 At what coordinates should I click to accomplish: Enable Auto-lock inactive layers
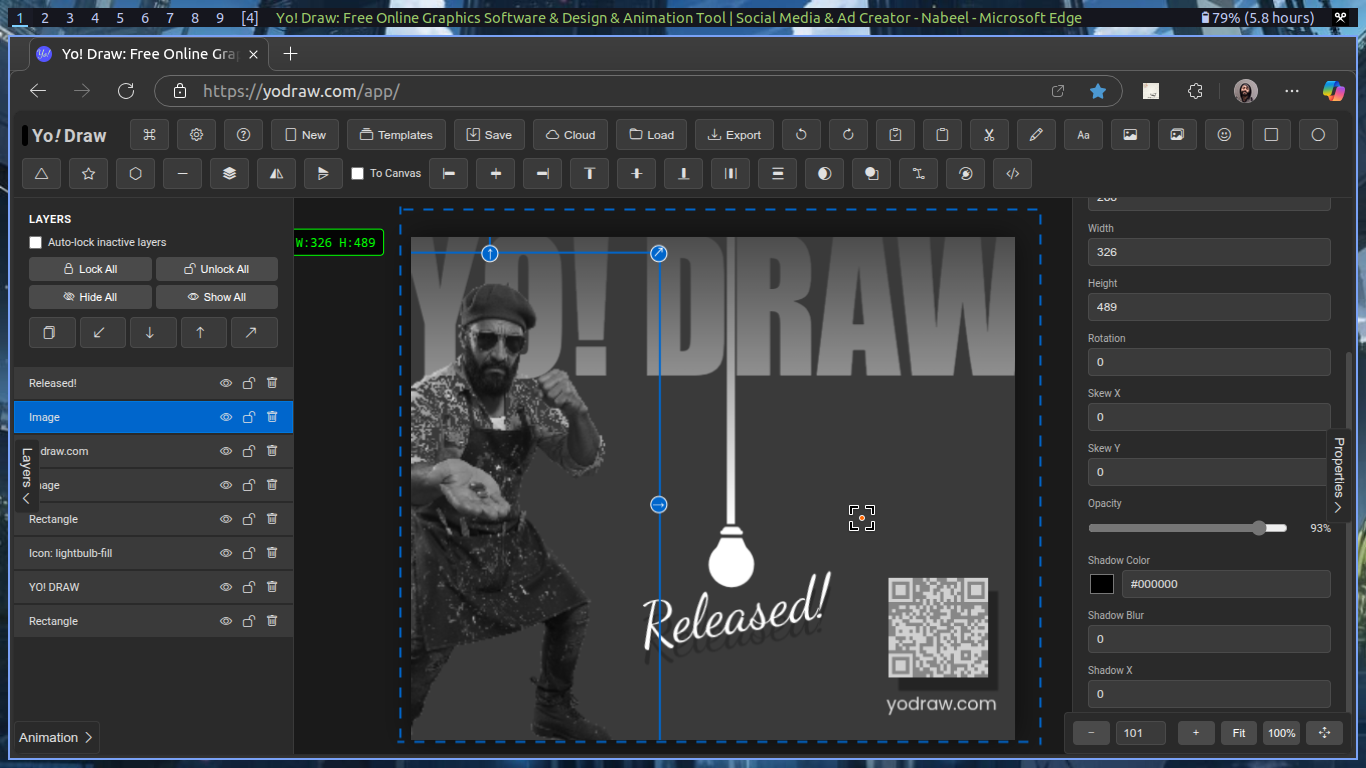[x=35, y=242]
